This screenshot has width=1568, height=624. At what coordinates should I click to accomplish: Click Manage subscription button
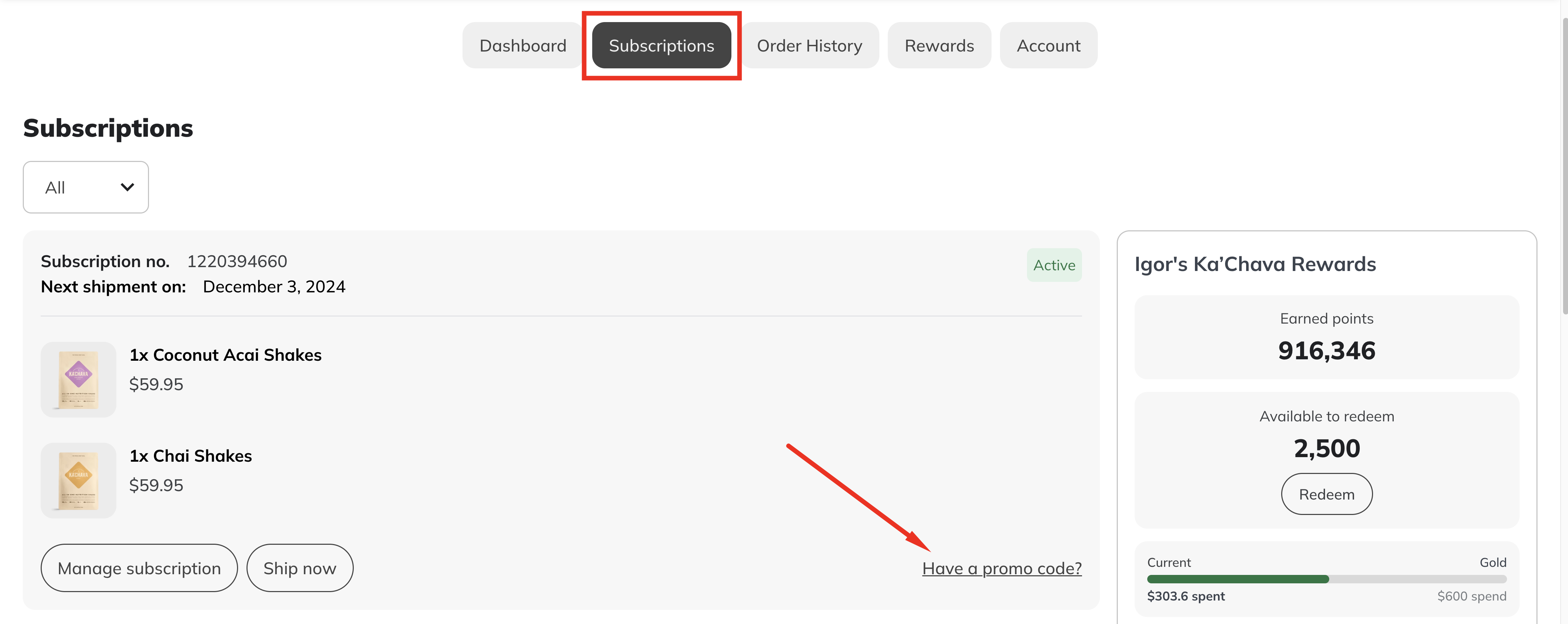pos(139,568)
